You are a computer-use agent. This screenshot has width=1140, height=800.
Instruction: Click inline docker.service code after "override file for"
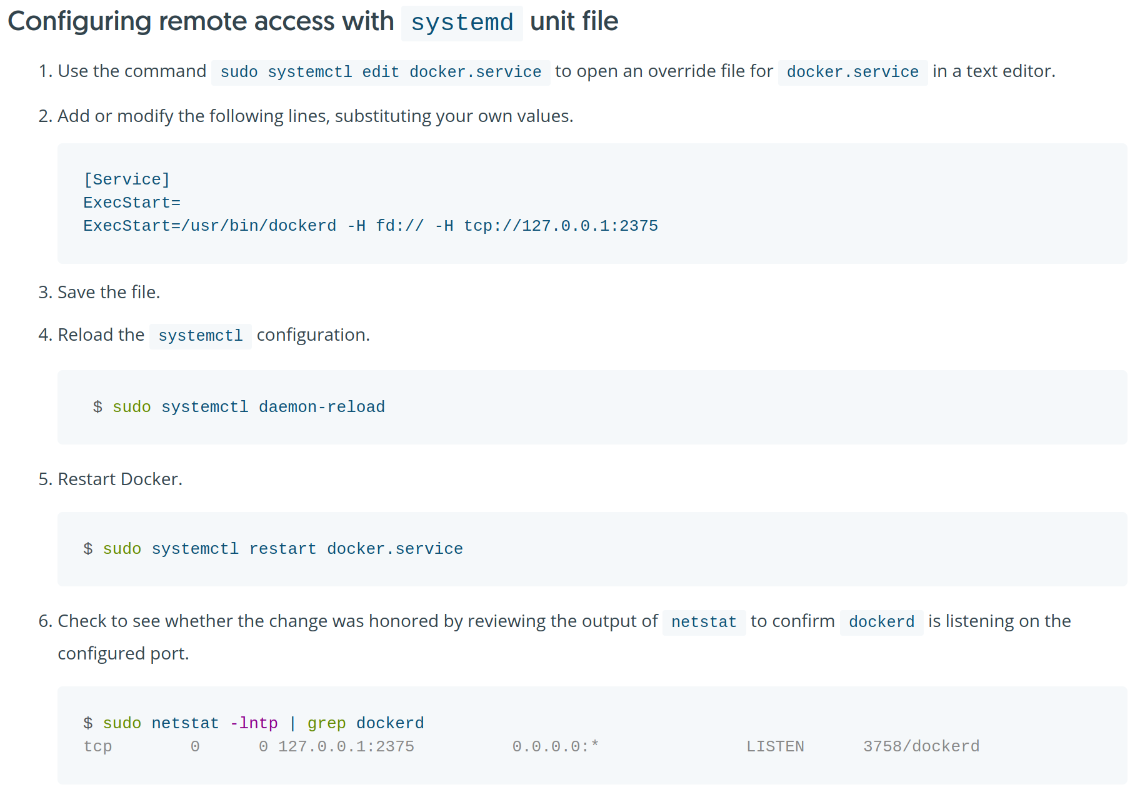(x=852, y=72)
